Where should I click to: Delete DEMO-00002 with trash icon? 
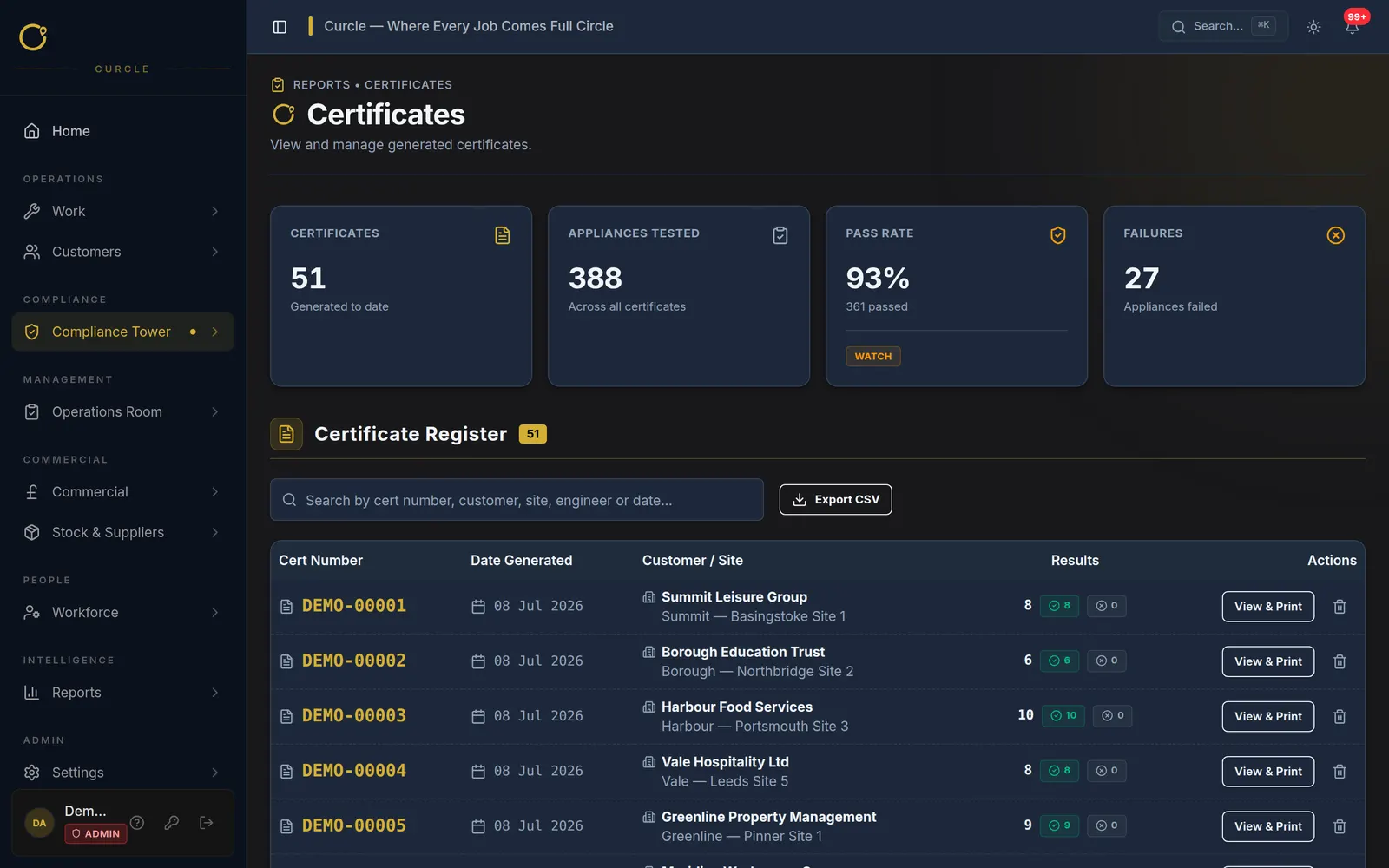(x=1340, y=661)
